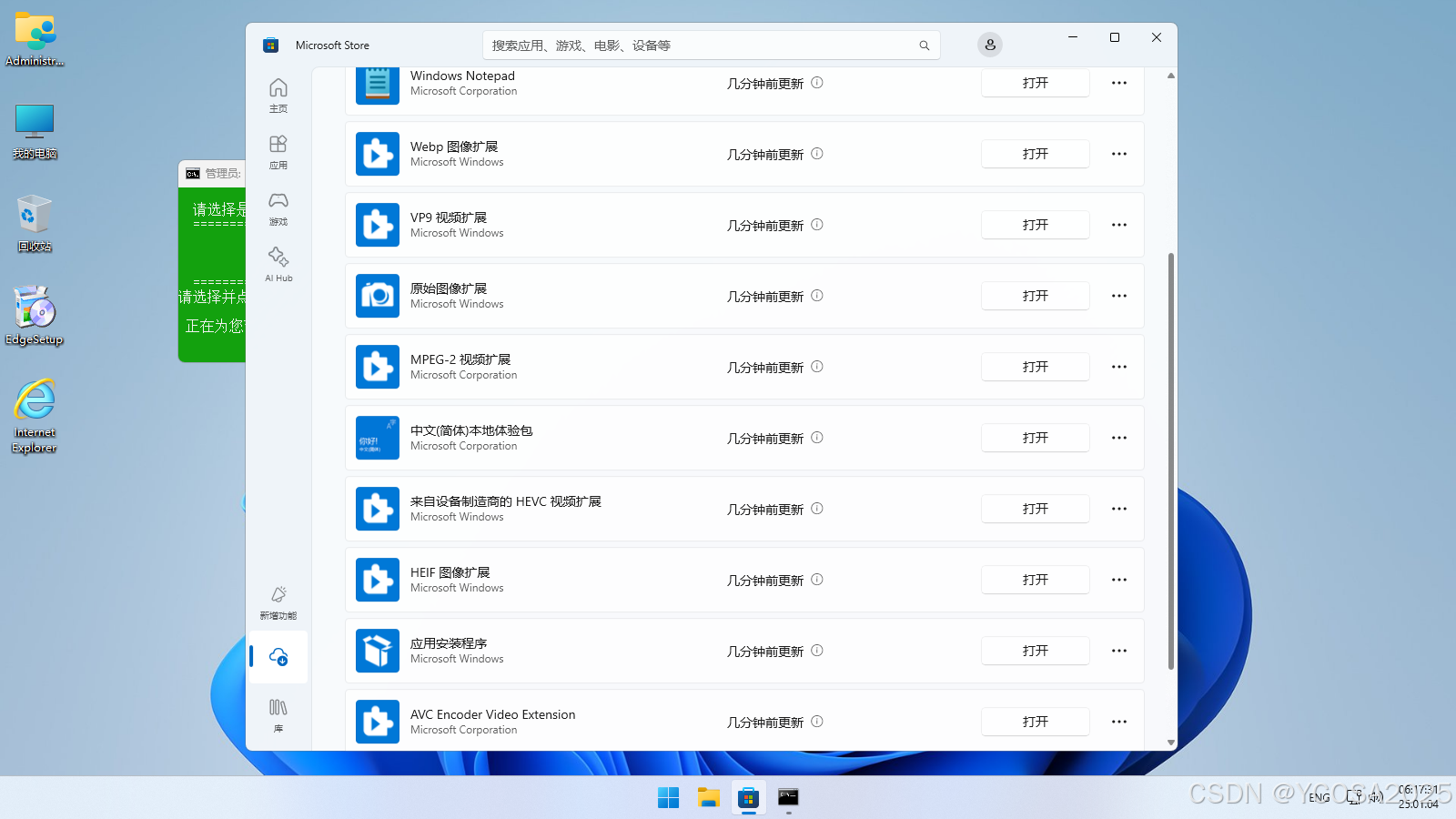Show info for Webp 图像扩展 update time
Image resolution: width=1456 pixels, height=819 pixels.
coord(817,154)
